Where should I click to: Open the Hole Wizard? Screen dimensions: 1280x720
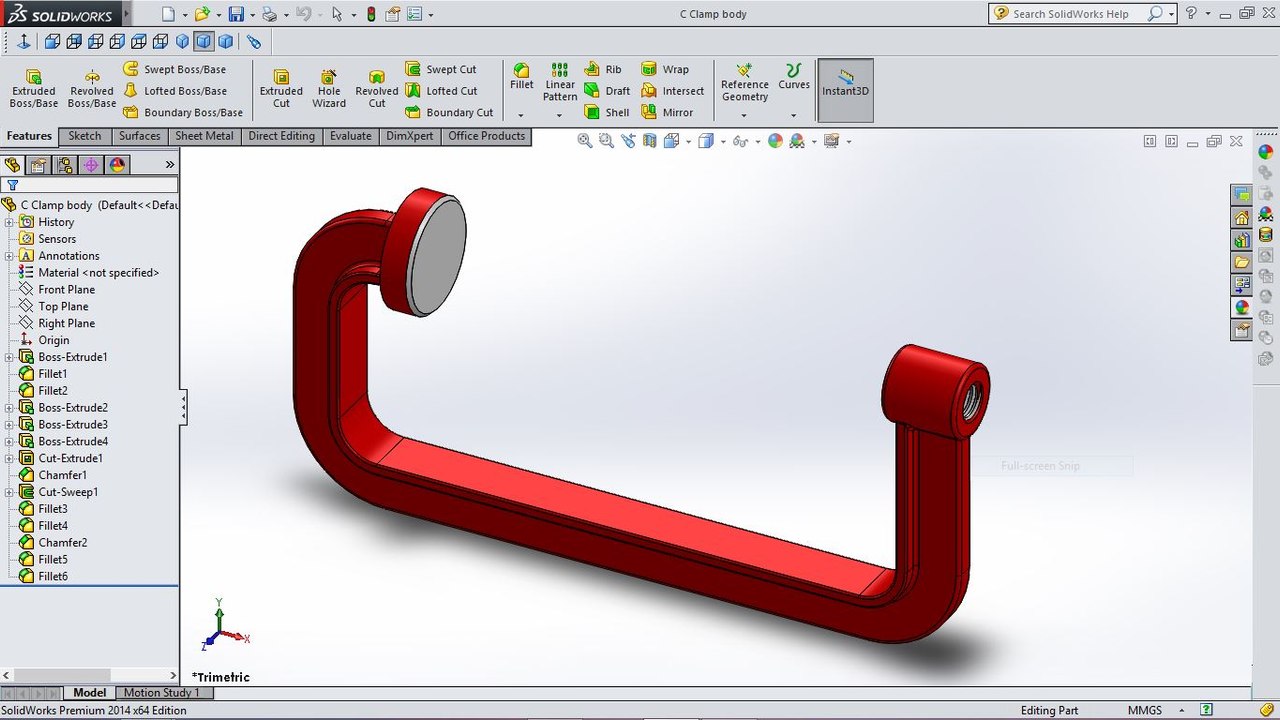[329, 89]
